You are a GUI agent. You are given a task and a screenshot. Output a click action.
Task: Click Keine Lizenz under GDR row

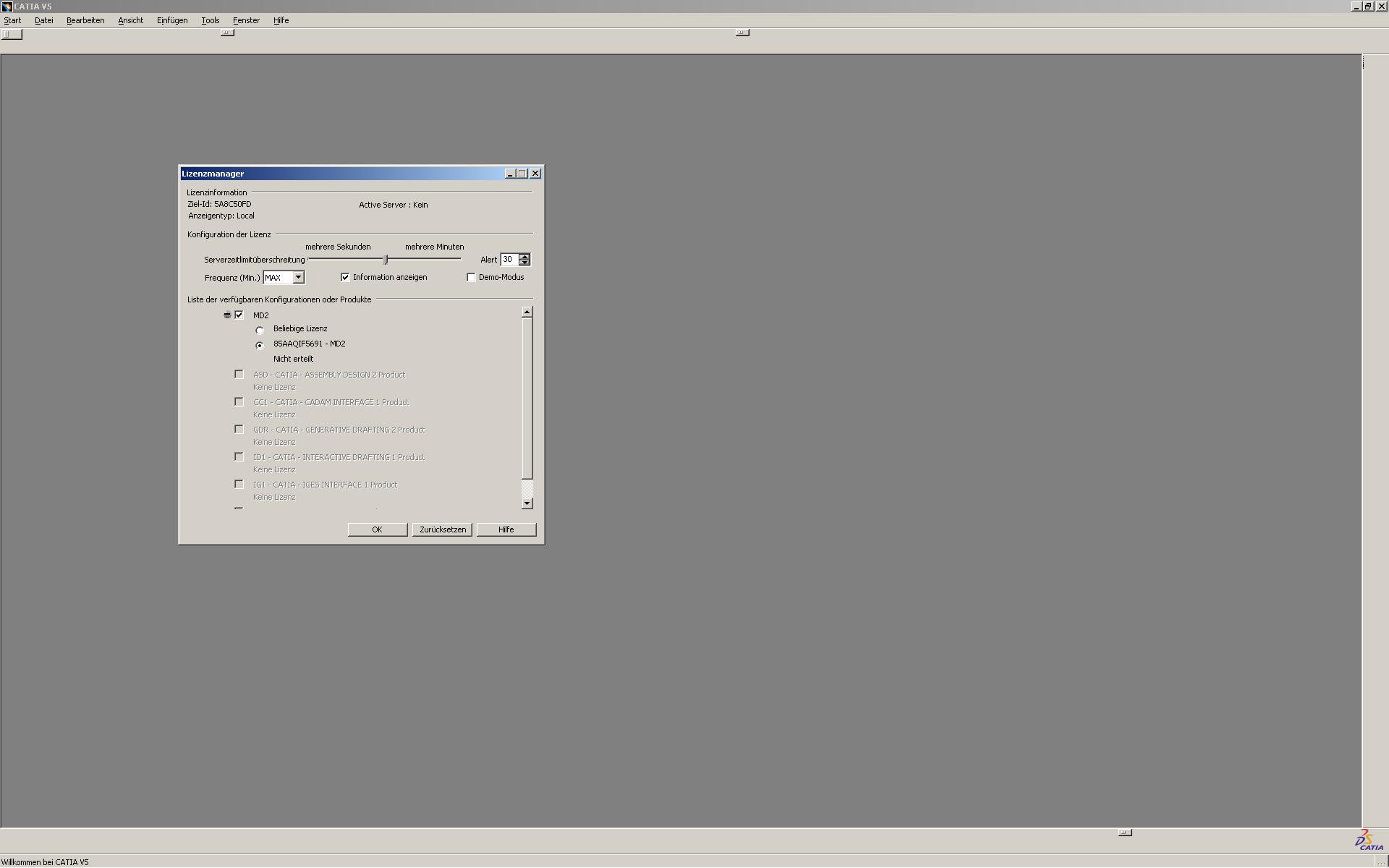tap(274, 442)
